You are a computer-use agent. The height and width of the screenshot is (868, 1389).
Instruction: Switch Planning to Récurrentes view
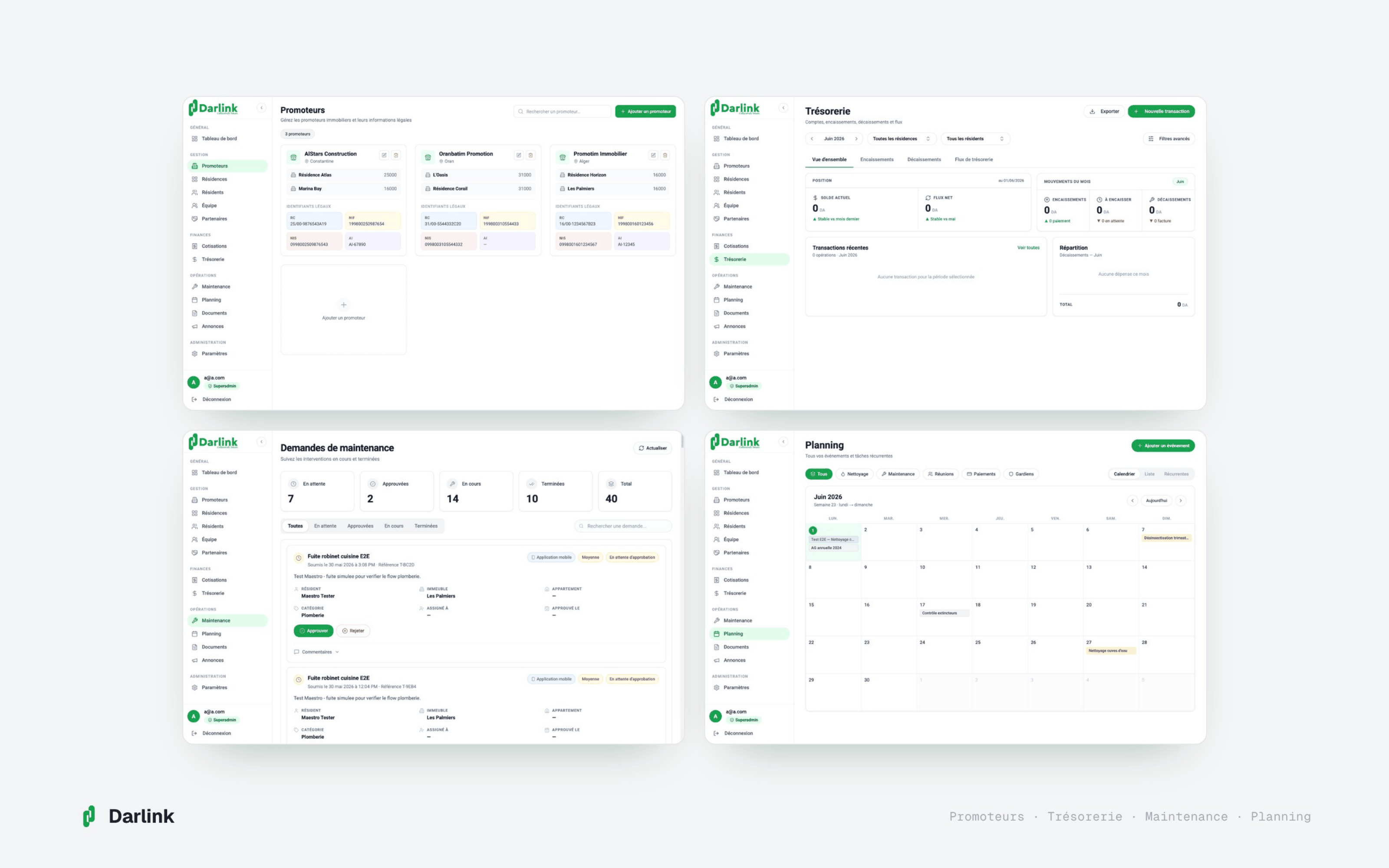tap(1176, 474)
